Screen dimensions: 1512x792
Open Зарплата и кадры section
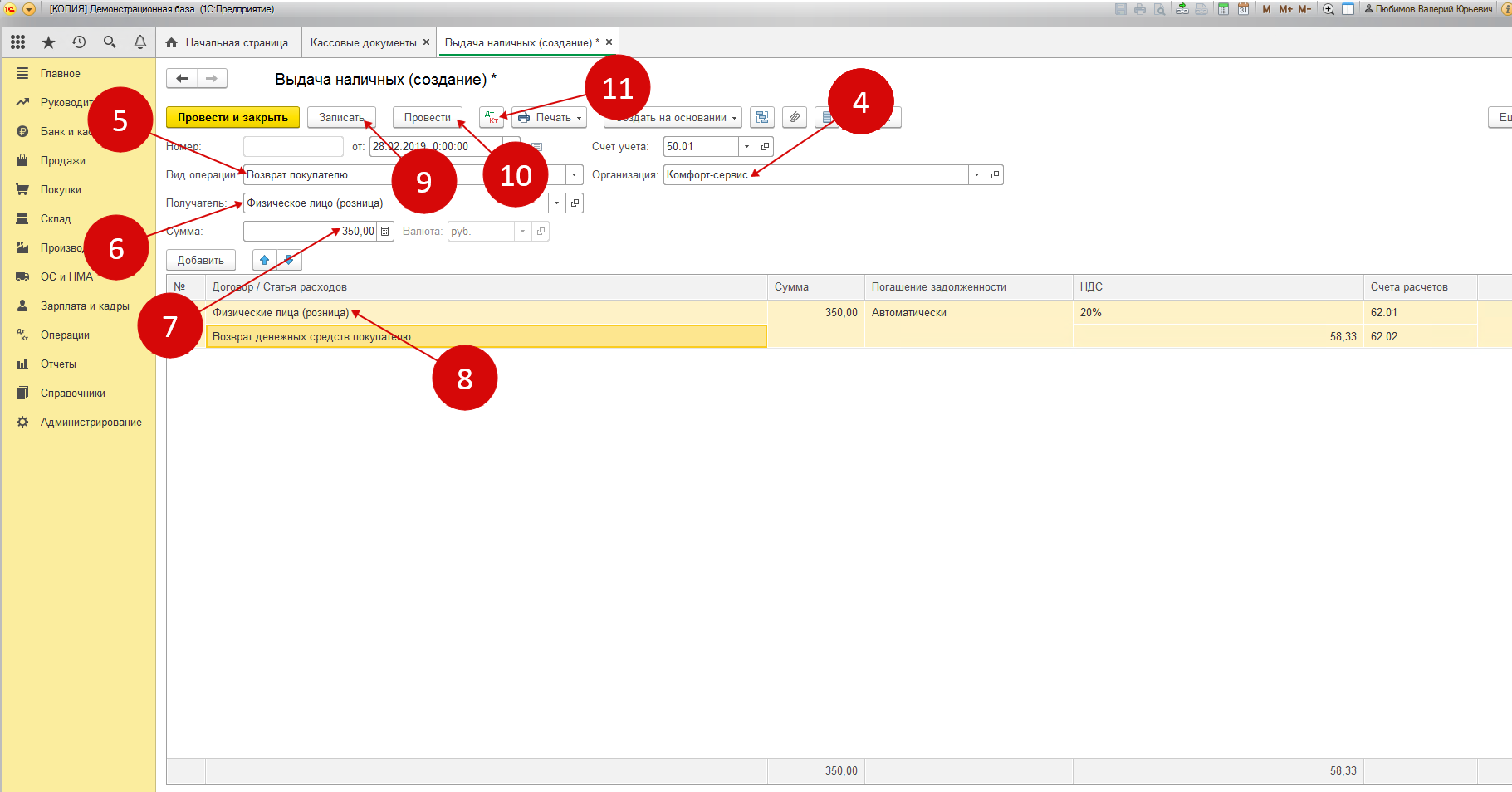coord(85,306)
